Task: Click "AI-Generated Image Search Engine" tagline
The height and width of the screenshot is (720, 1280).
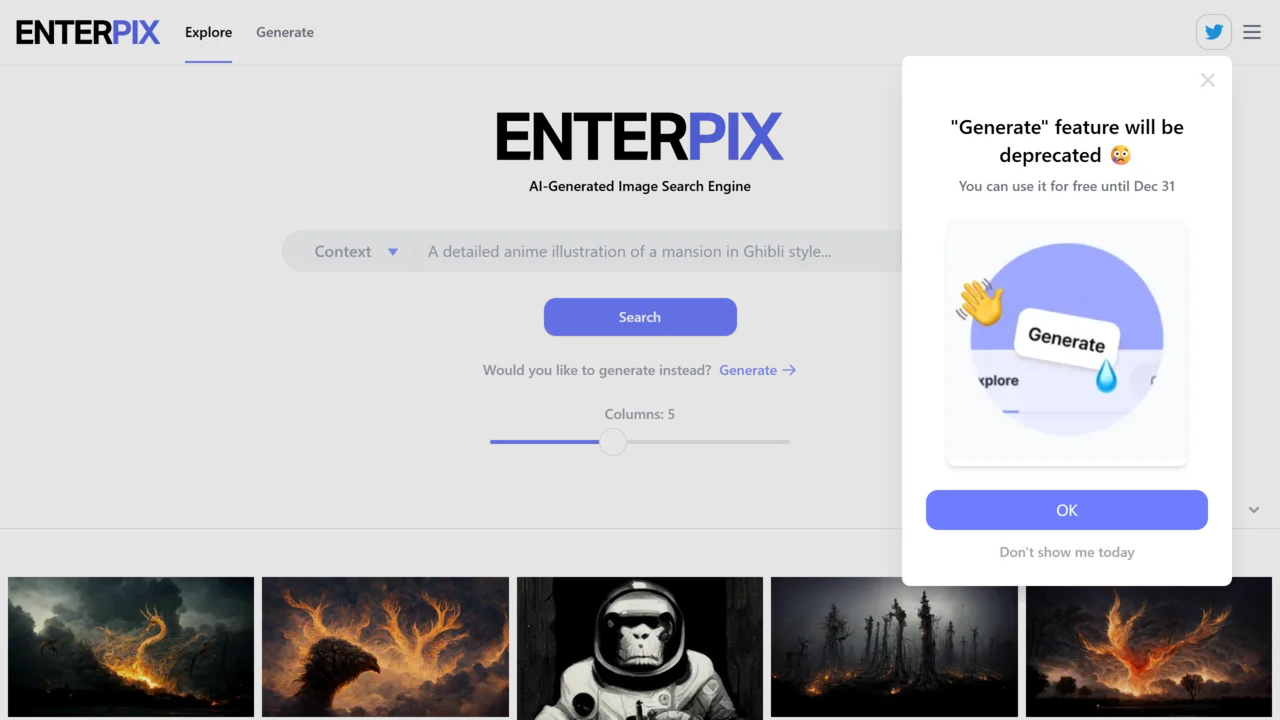Action: point(640,186)
